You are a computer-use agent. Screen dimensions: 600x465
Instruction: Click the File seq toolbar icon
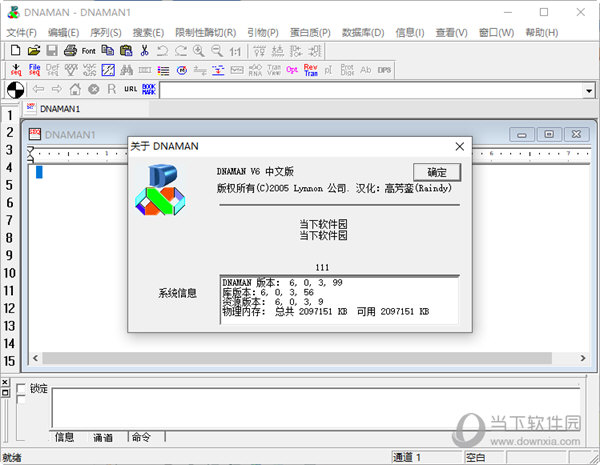pos(34,70)
